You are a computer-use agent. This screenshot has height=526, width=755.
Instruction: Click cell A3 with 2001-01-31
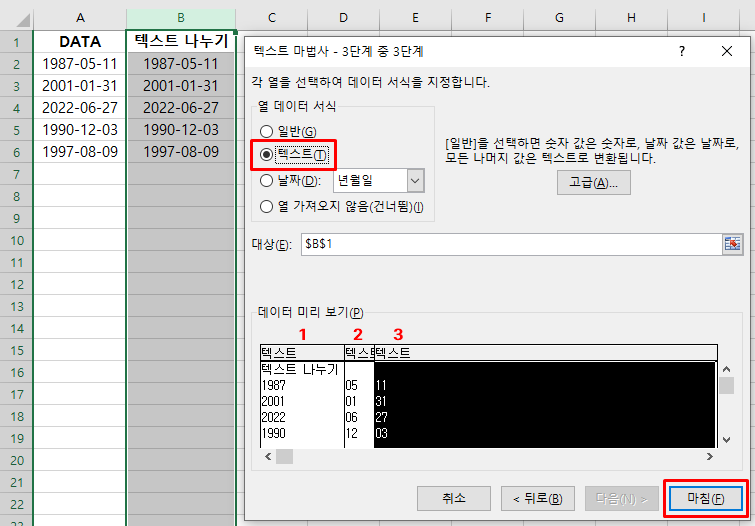80,86
